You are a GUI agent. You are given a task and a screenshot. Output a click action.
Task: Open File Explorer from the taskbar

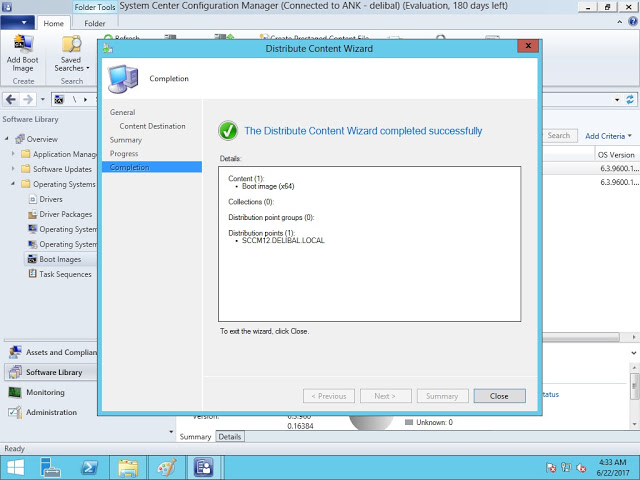(127, 467)
